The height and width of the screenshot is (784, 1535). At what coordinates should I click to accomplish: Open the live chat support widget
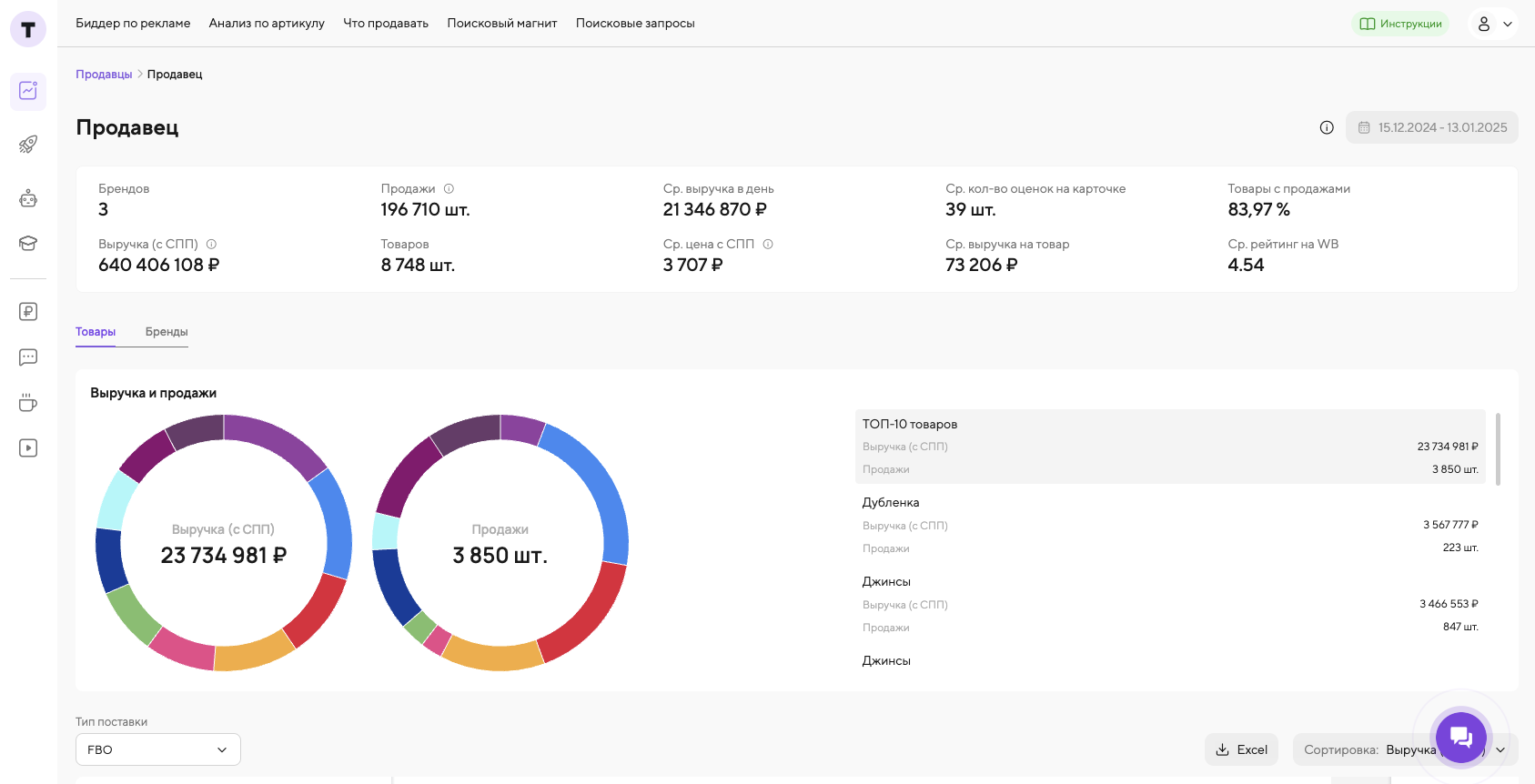tap(1460, 737)
